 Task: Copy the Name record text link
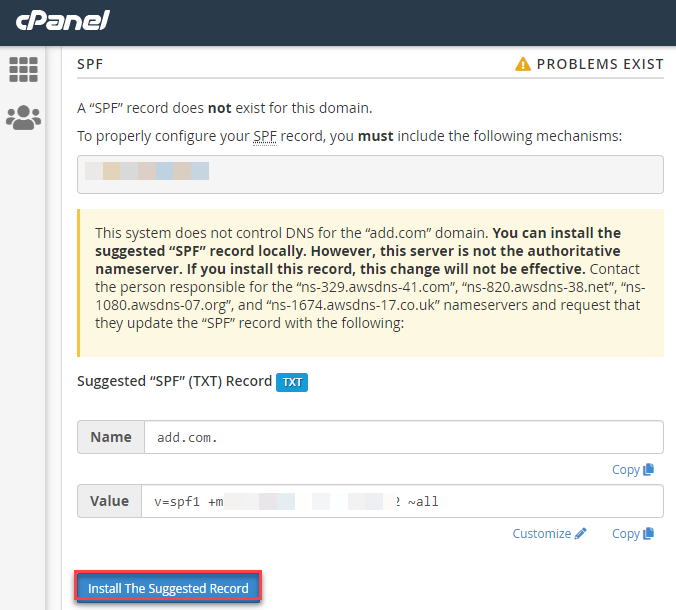pos(626,469)
